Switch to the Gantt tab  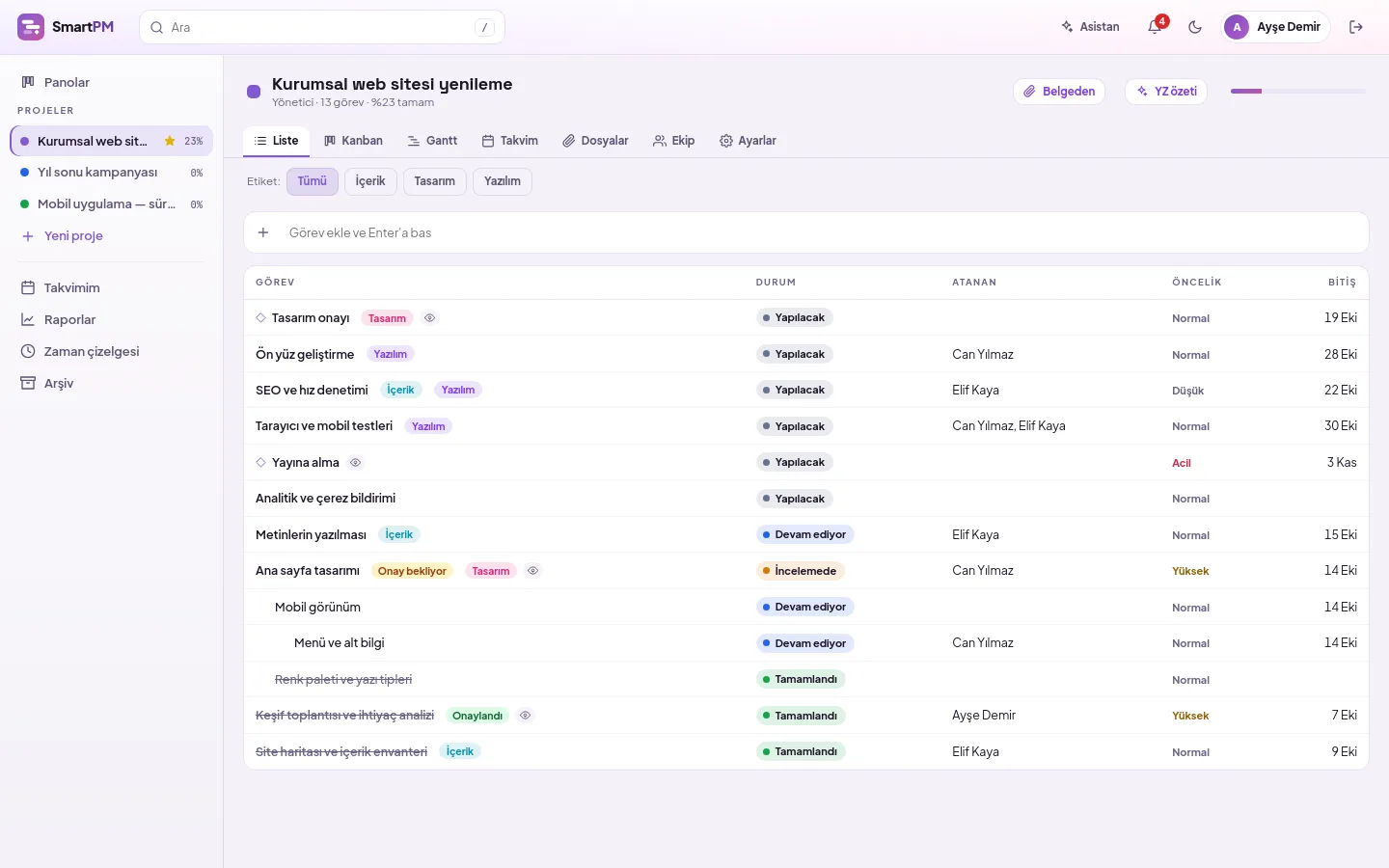pos(432,141)
